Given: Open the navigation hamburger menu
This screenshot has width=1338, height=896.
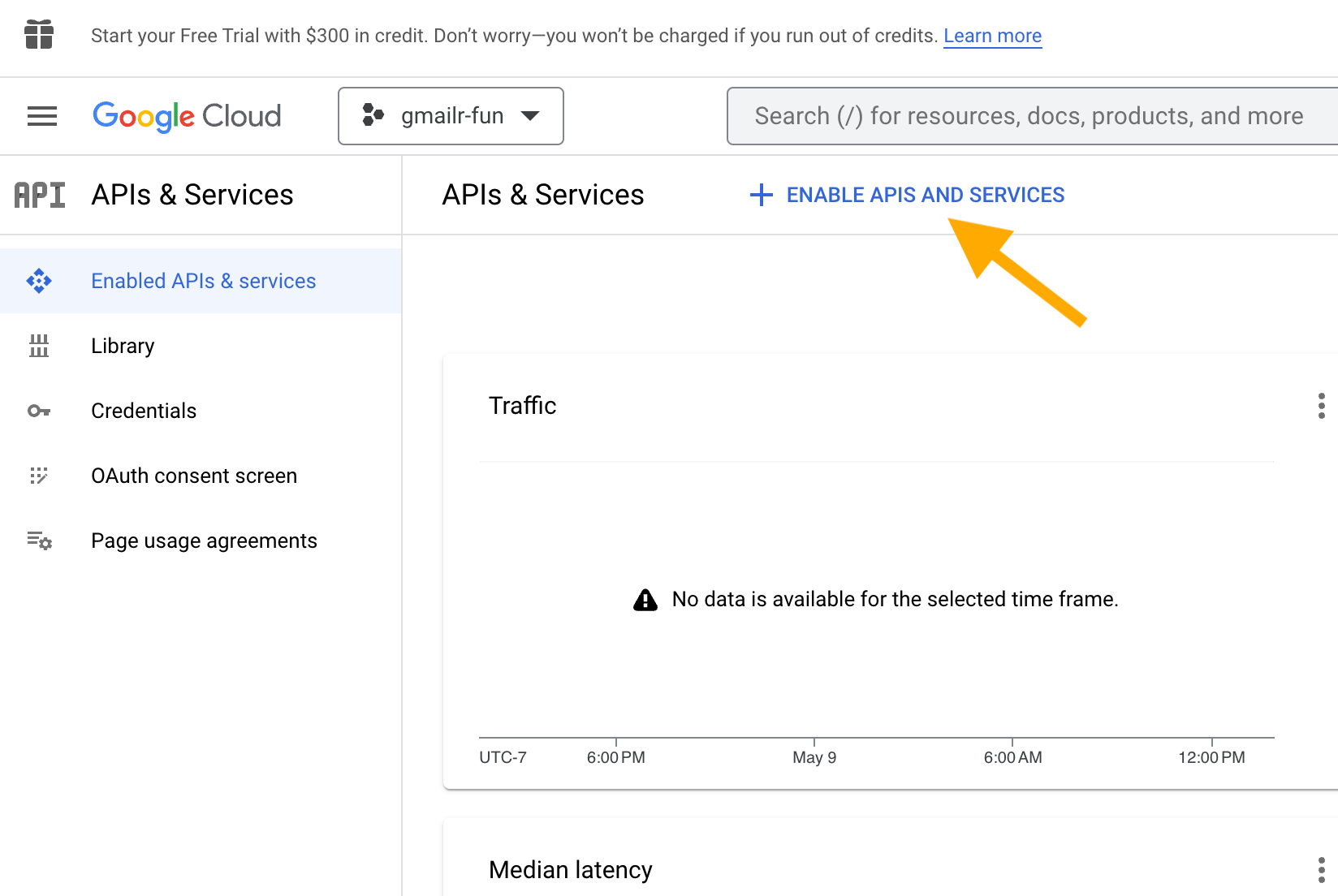Looking at the screenshot, I should (41, 116).
